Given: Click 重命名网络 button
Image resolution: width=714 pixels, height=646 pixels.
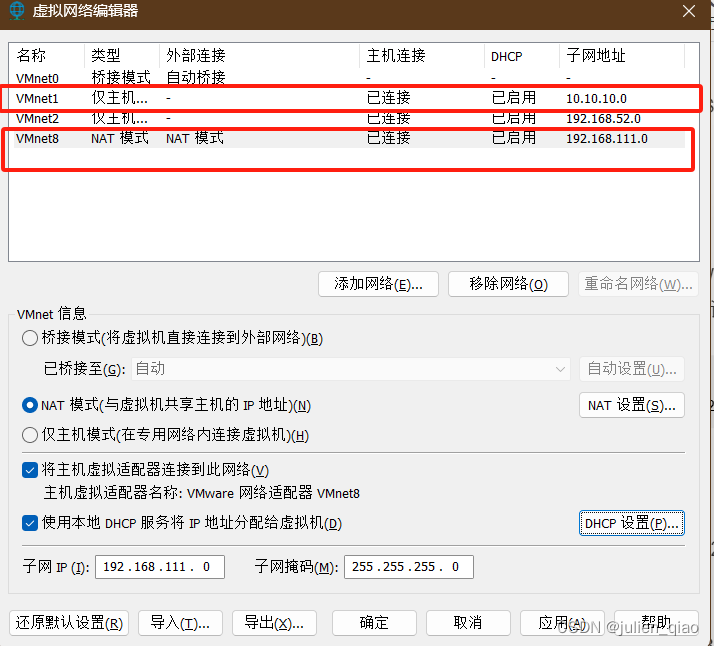Looking at the screenshot, I should coord(638,284).
